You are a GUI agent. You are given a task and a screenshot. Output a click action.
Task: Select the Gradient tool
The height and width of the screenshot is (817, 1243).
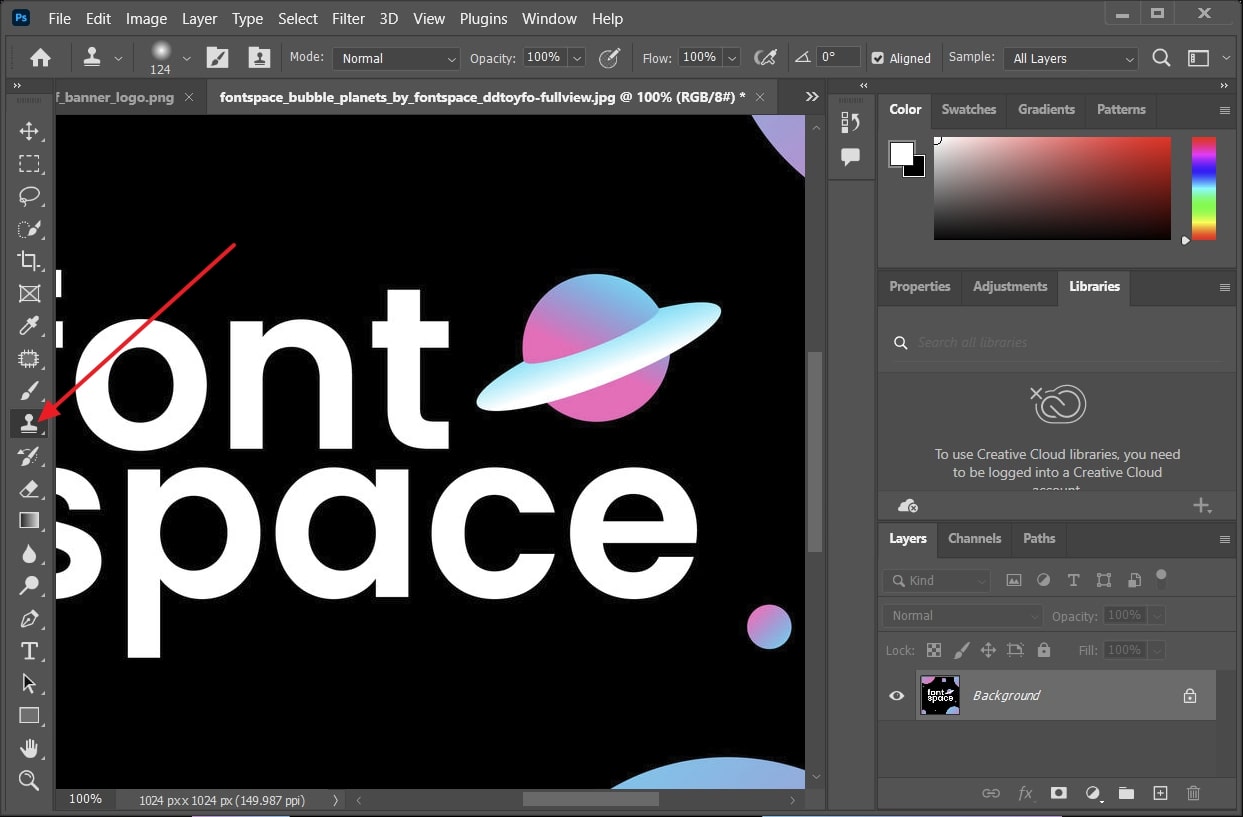[x=29, y=520]
